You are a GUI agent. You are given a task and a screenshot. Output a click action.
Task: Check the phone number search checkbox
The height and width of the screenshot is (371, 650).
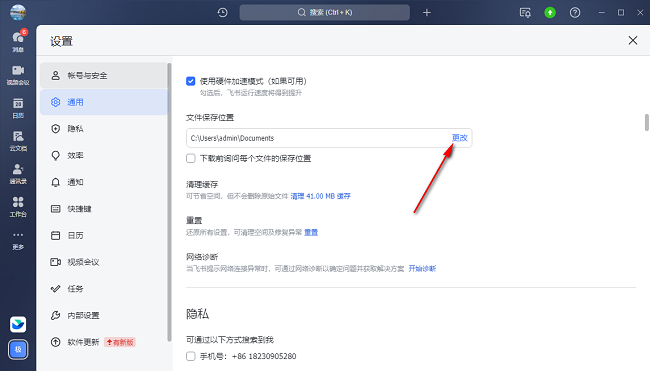191,356
